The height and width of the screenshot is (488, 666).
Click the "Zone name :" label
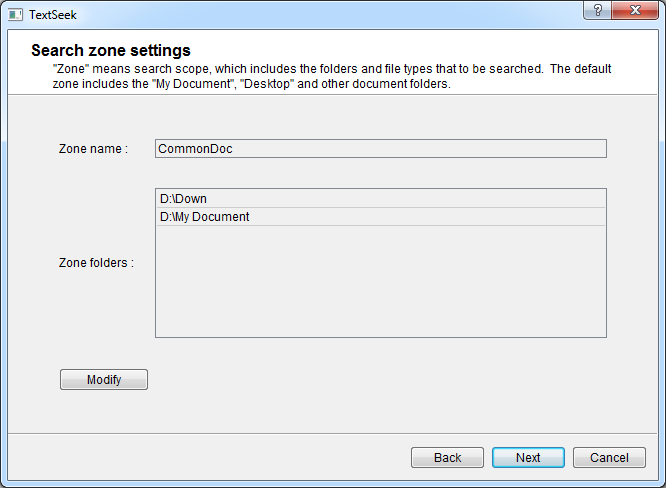click(93, 149)
